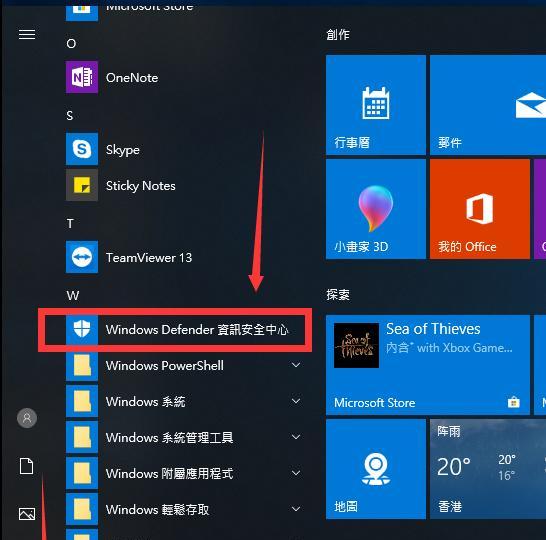
Task: Expand the Windows 輕鬆存取 chevron
Action: tap(296, 509)
